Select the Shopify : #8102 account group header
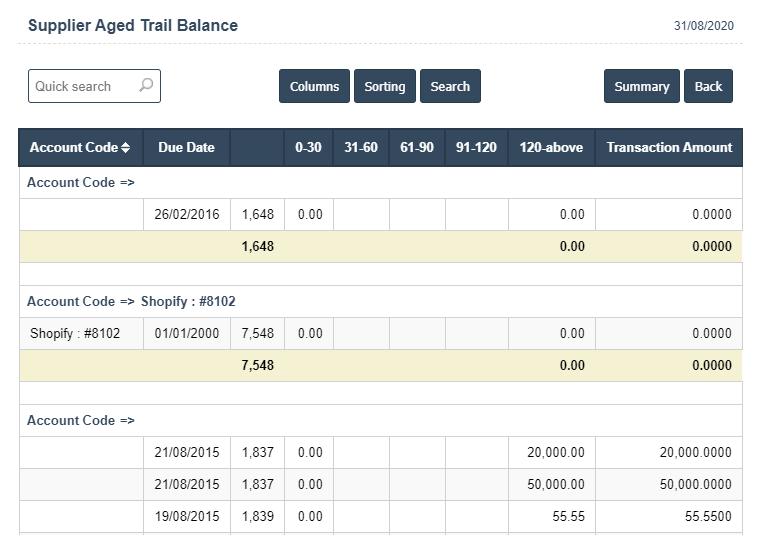The image size is (759, 535). click(x=131, y=301)
